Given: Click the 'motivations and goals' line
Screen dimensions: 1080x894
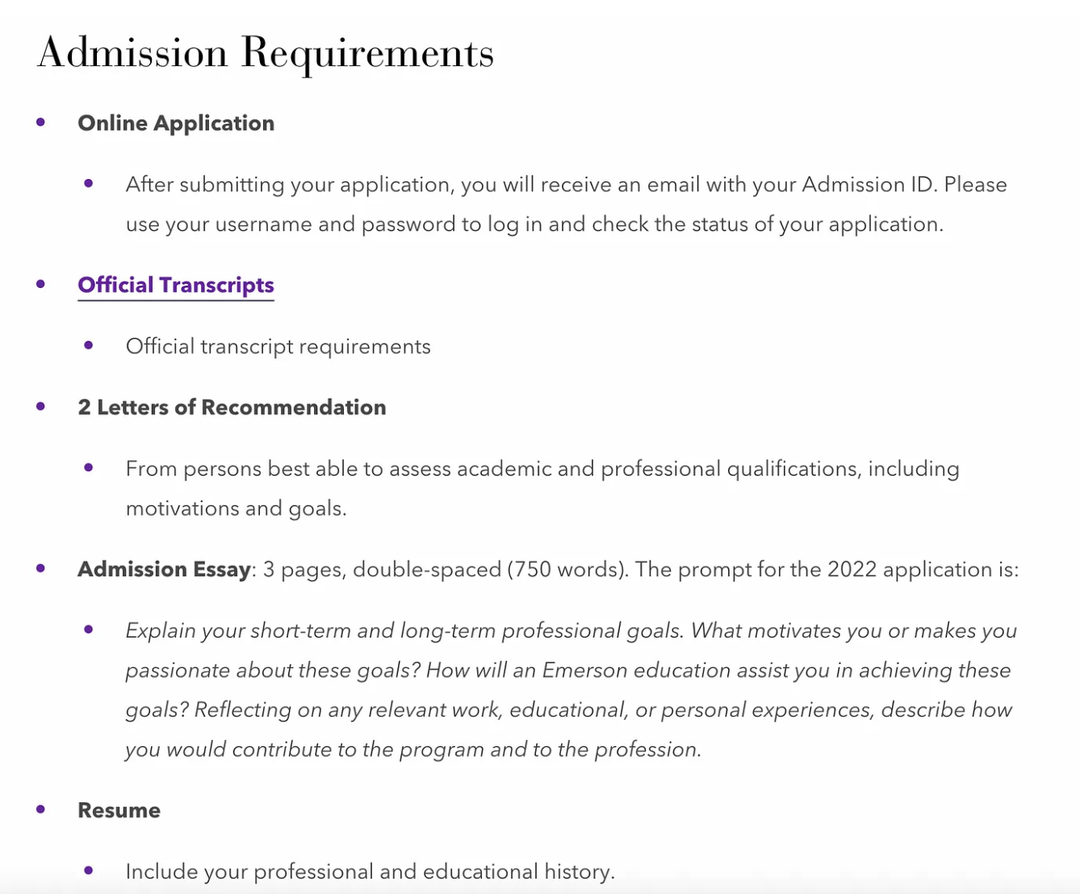Looking at the screenshot, I should [236, 508].
